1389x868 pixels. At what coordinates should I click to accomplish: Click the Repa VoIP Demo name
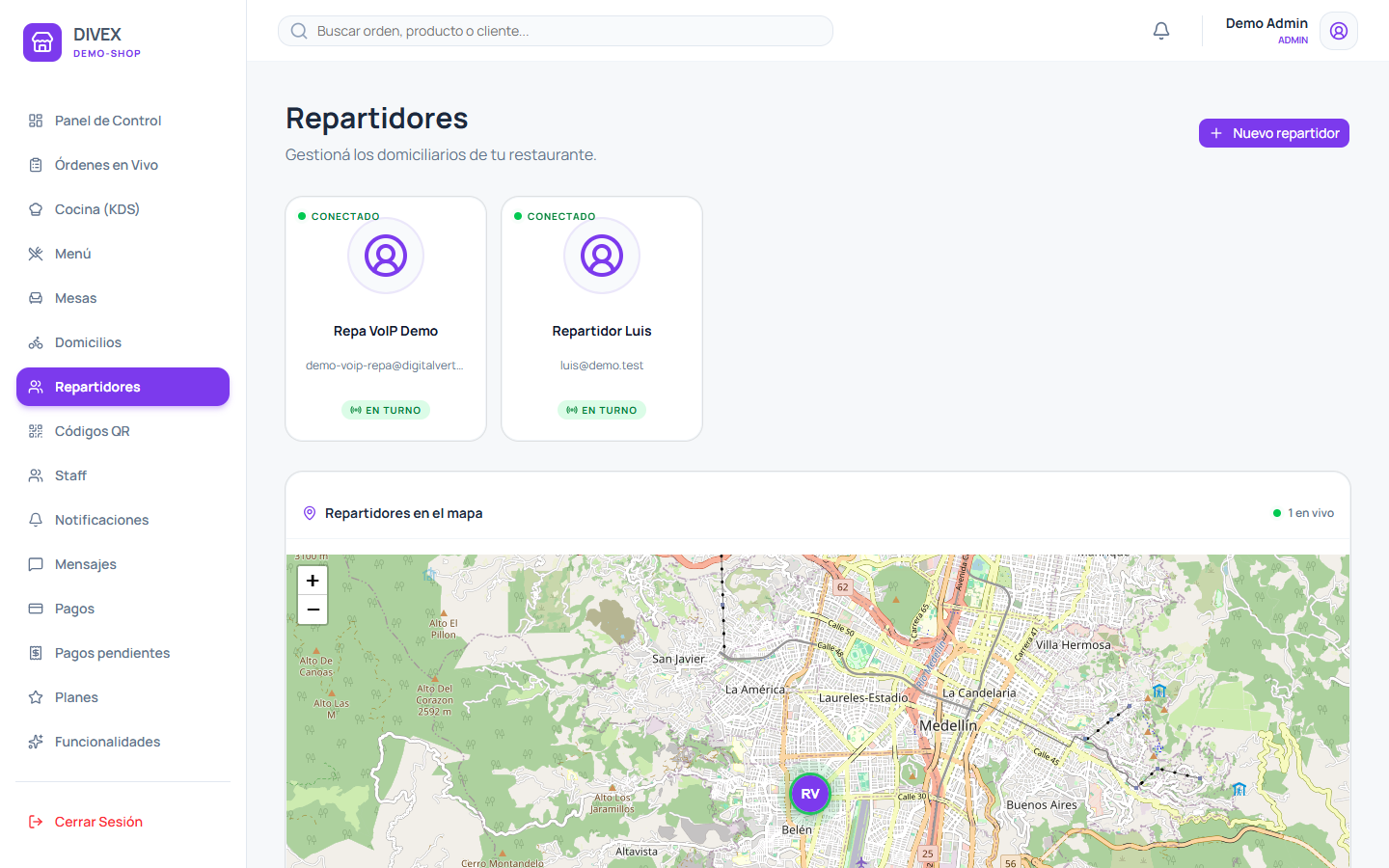386,331
